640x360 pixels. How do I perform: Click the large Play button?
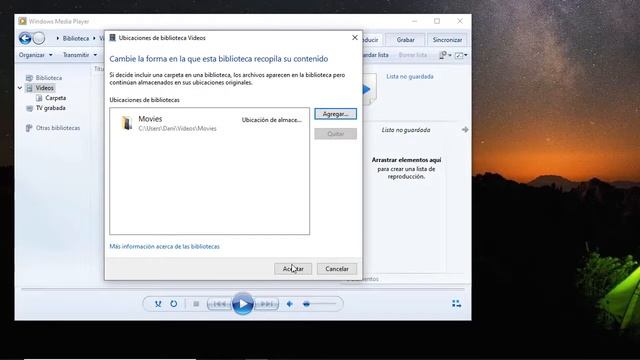tap(242, 304)
